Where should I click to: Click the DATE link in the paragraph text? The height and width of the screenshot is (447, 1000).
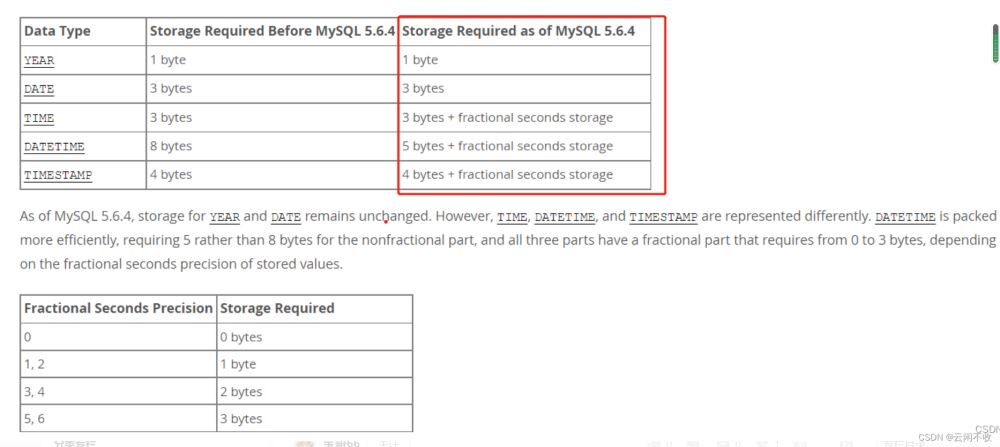286,216
